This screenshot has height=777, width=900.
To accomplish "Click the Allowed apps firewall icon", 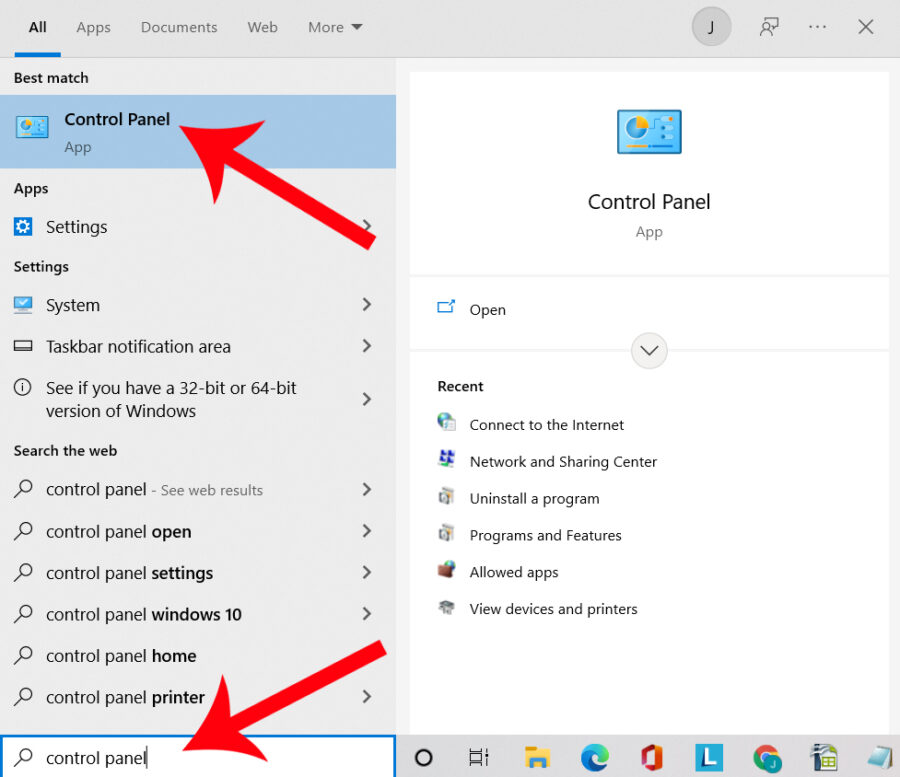I will tap(446, 570).
